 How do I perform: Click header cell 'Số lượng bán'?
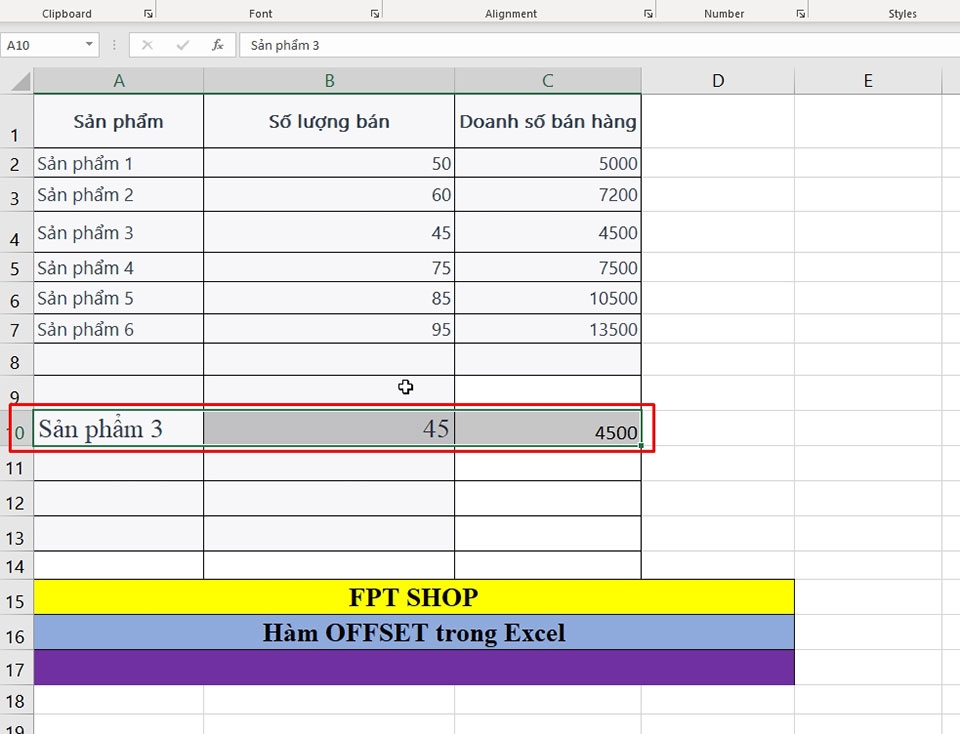[329, 121]
